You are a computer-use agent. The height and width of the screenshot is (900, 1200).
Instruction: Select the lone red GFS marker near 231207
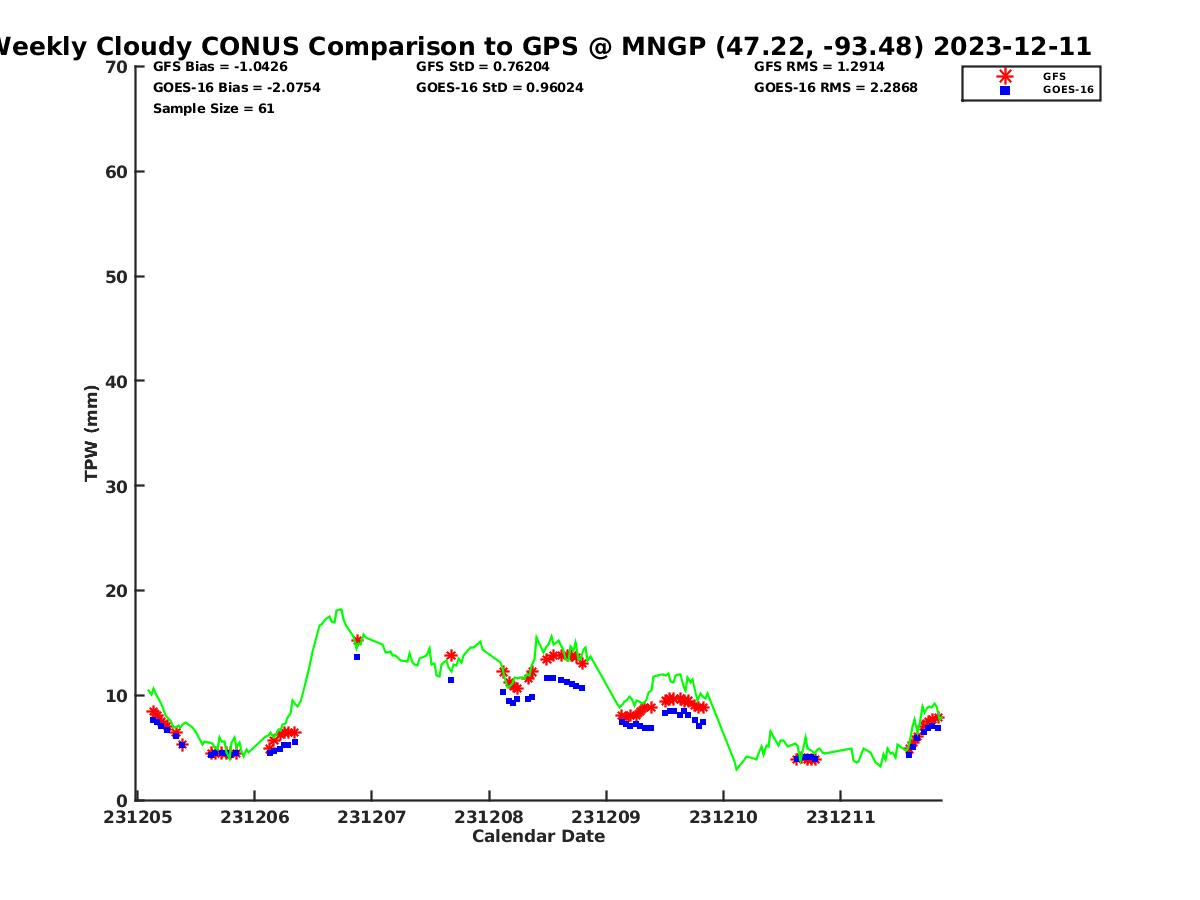[357, 640]
